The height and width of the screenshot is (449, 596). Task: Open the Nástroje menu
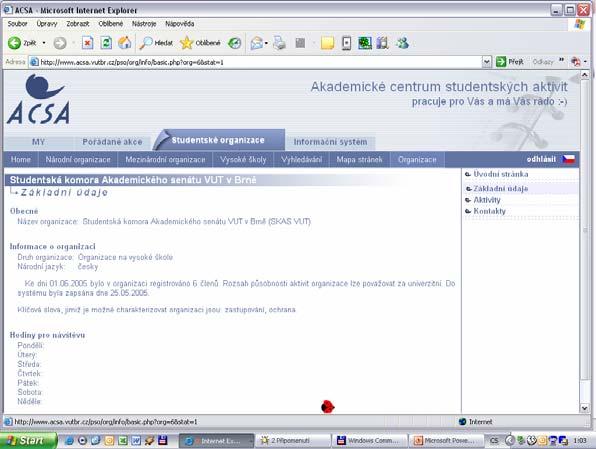(x=144, y=24)
